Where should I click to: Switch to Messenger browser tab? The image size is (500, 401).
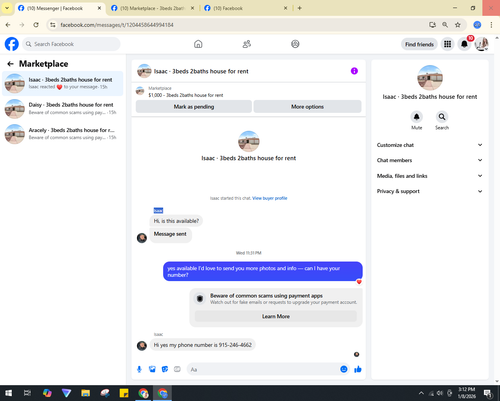pyautogui.click(x=55, y=8)
